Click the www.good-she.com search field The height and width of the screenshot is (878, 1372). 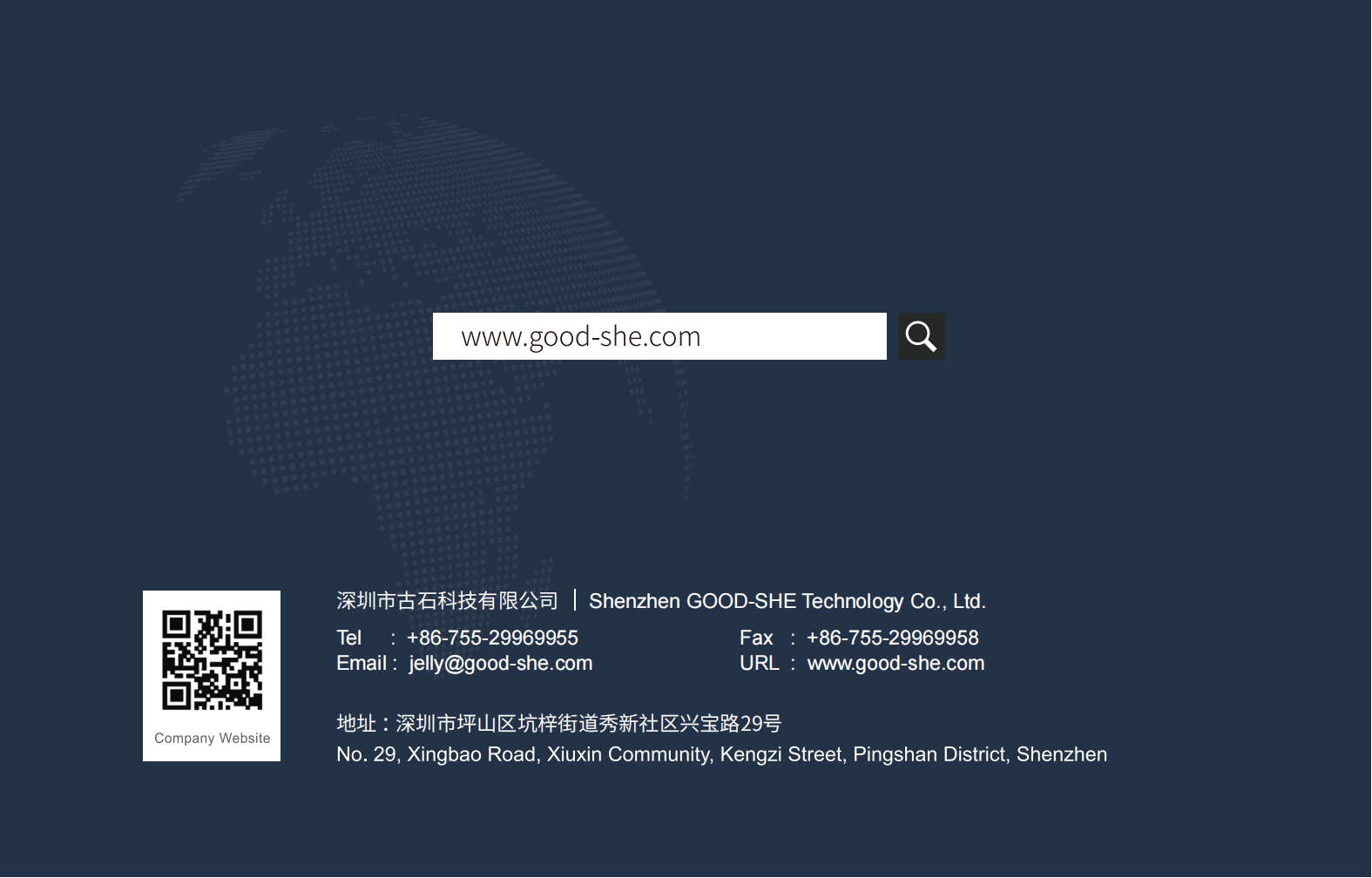659,336
